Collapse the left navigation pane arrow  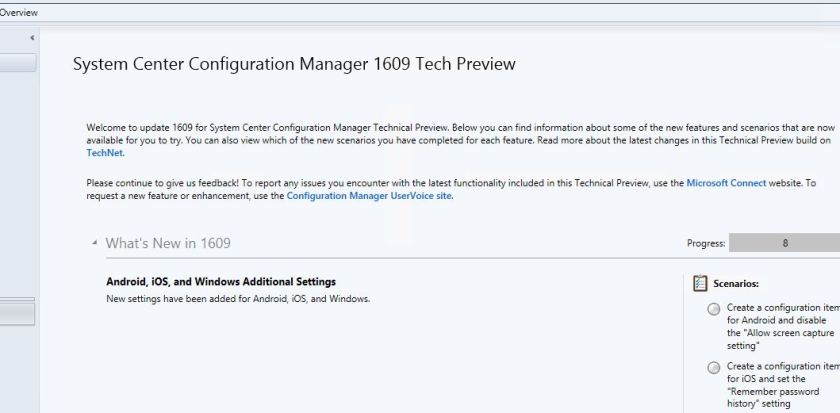tap(33, 38)
